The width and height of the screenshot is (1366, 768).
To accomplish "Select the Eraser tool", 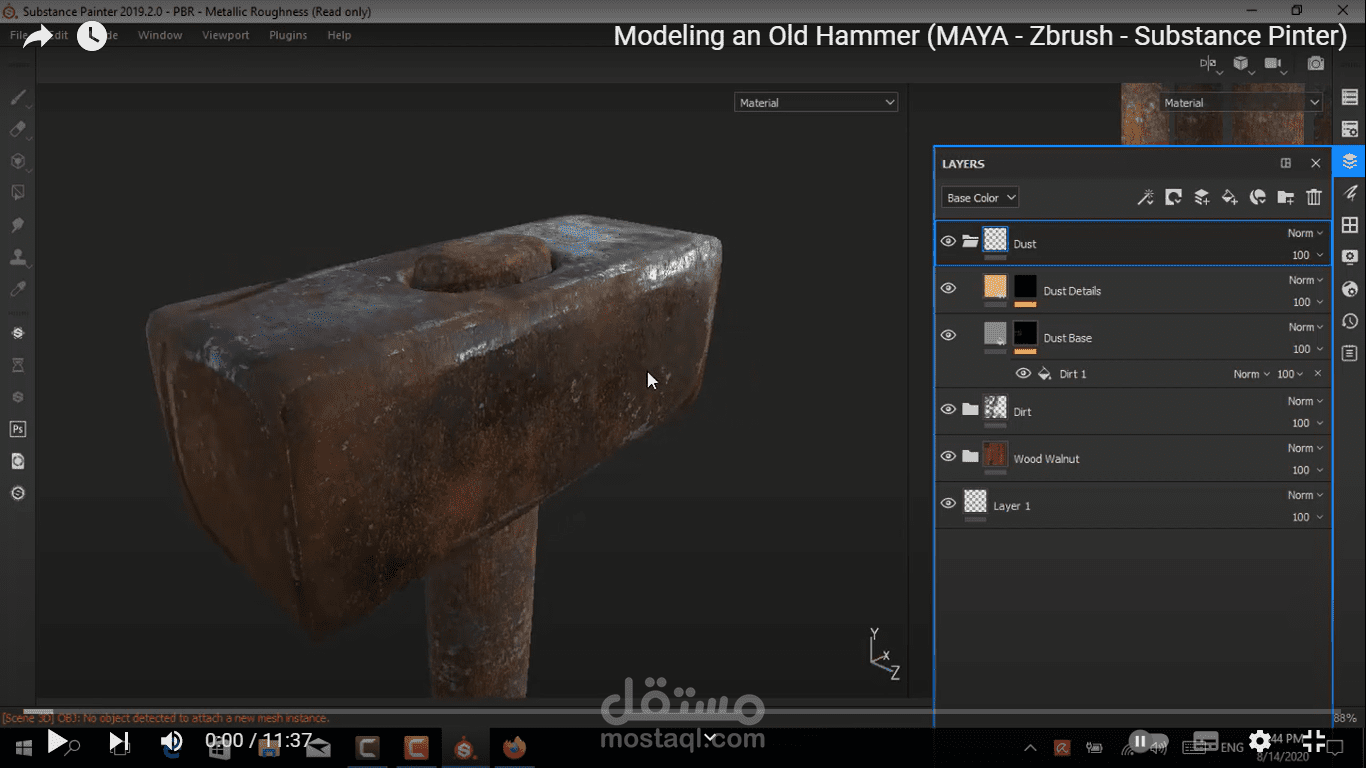I will (17, 129).
